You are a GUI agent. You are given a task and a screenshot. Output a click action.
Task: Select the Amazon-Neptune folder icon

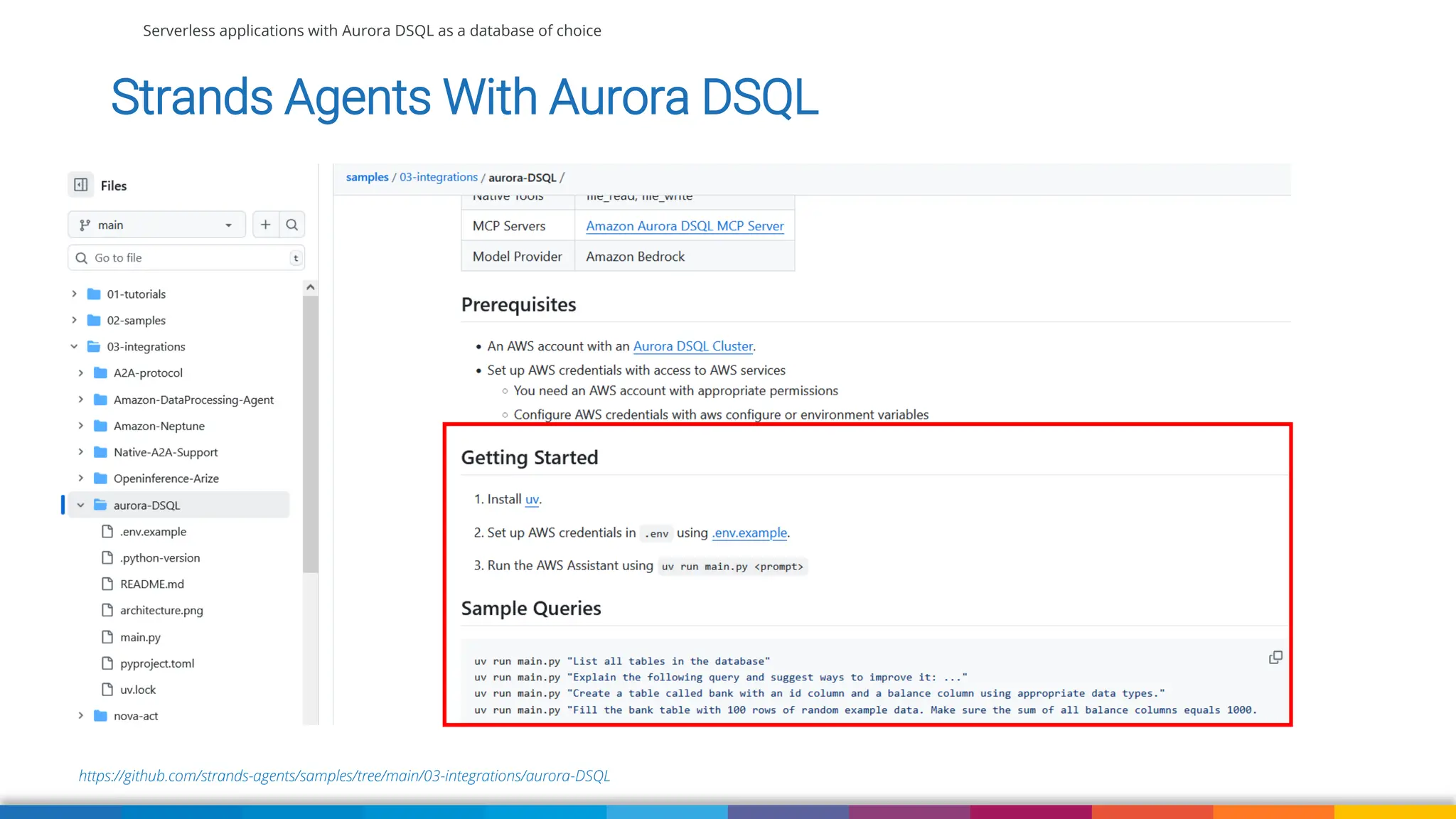tap(100, 426)
